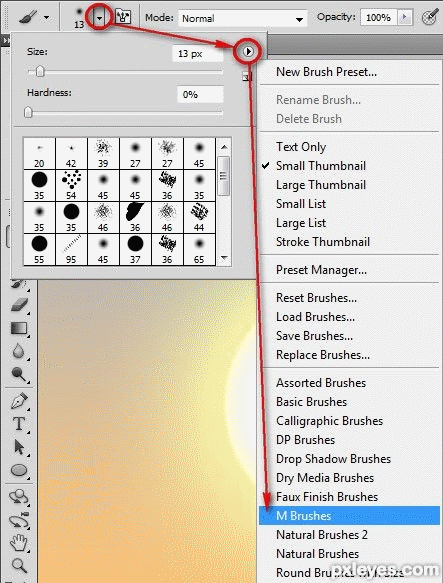Load the Calligraphic Brushes set

[330, 421]
